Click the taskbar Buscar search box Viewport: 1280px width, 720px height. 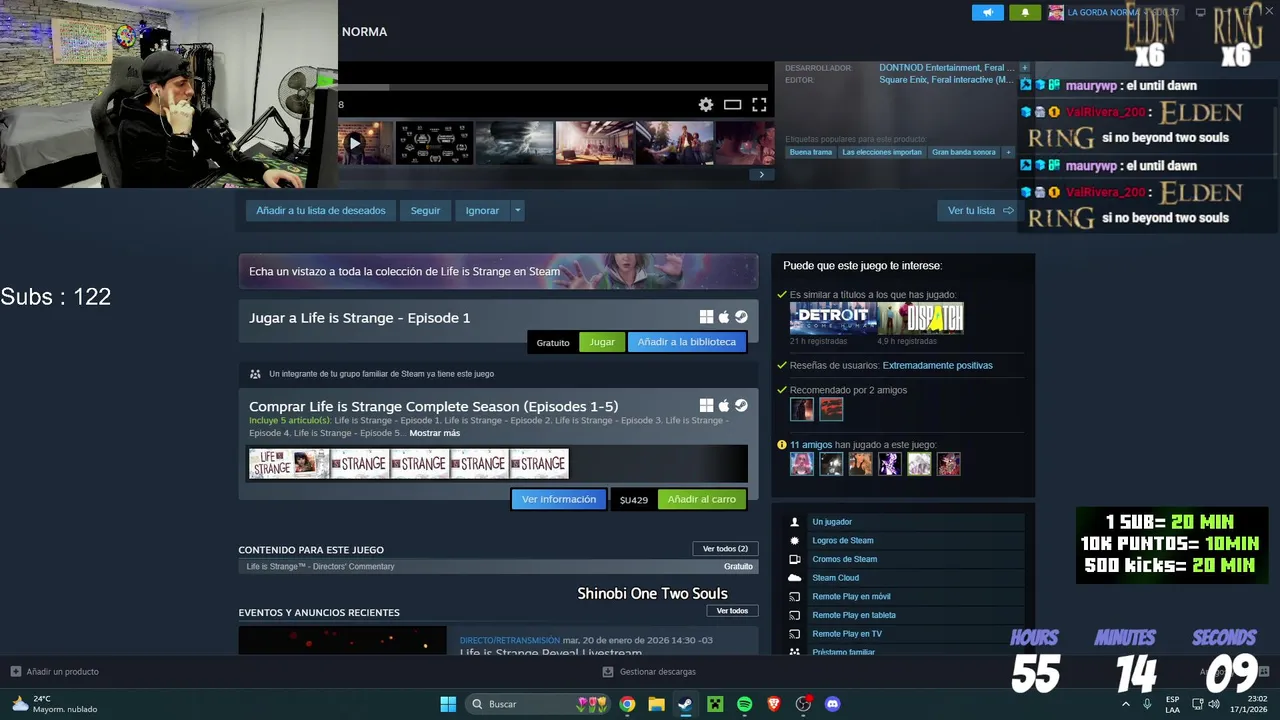click(x=539, y=704)
